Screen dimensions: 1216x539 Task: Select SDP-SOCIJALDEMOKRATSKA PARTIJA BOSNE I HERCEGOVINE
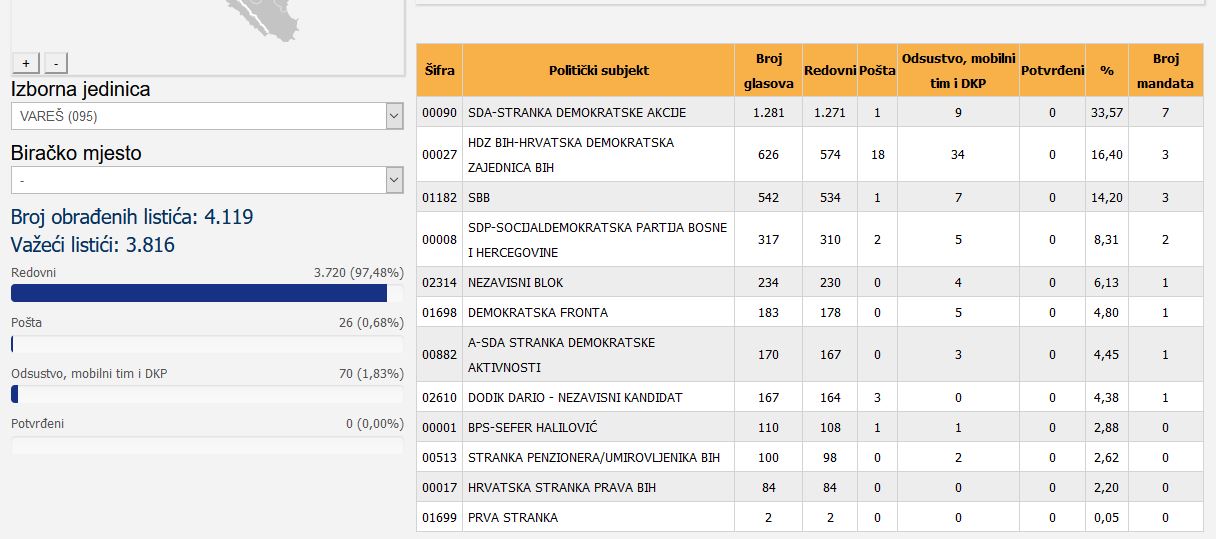(x=597, y=240)
